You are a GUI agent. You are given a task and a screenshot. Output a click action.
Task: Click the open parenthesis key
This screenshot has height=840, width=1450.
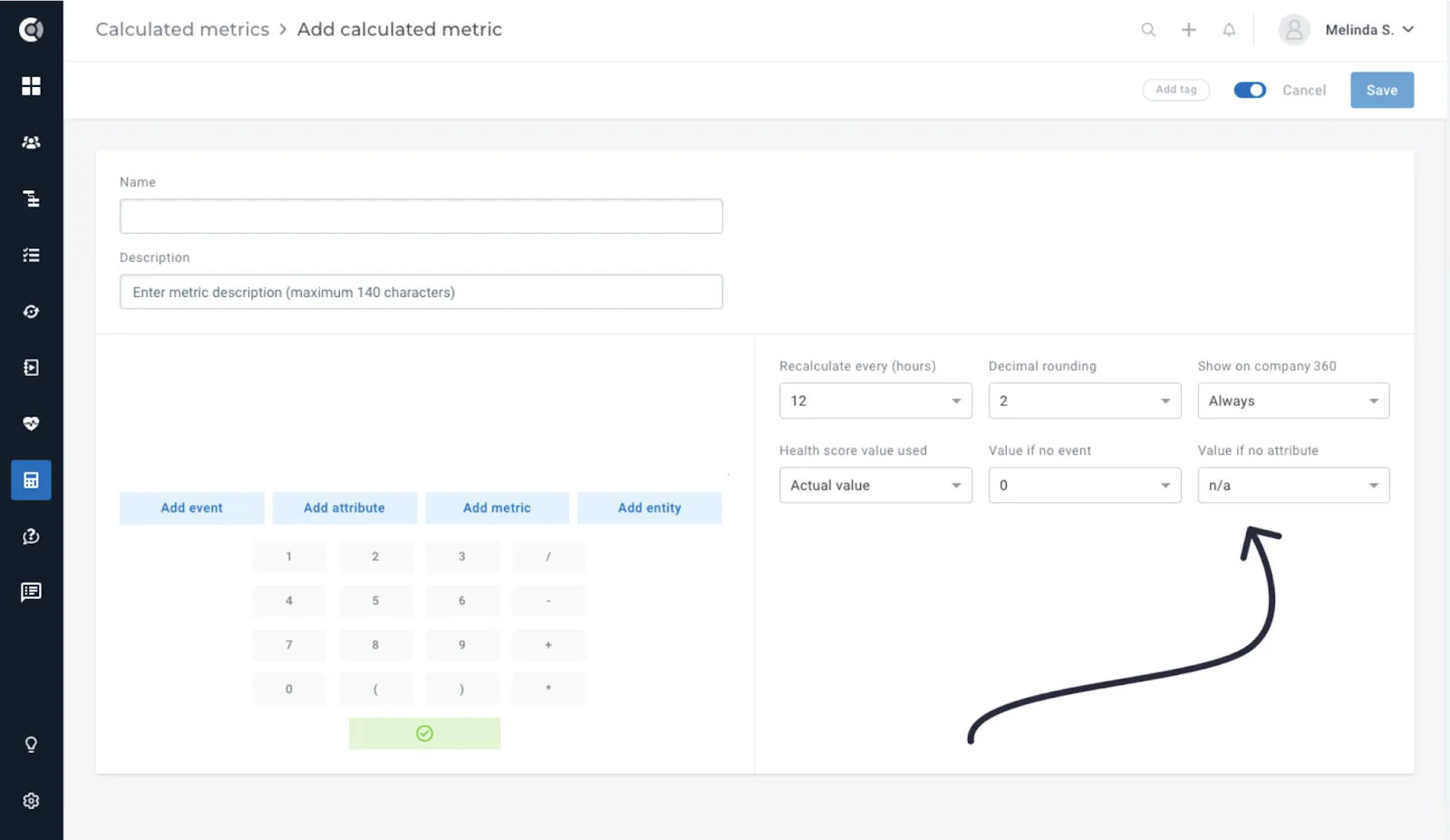[375, 689]
